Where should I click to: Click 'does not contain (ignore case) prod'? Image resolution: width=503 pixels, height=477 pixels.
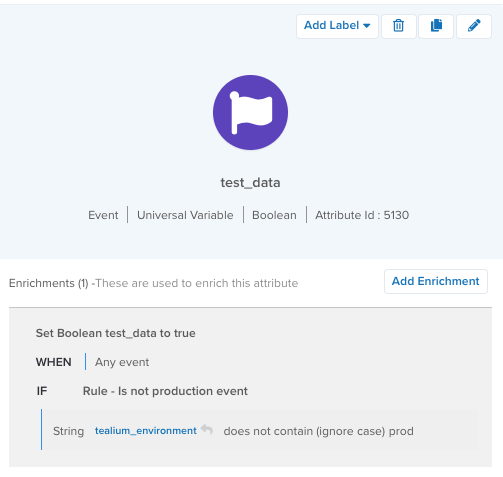[318, 431]
